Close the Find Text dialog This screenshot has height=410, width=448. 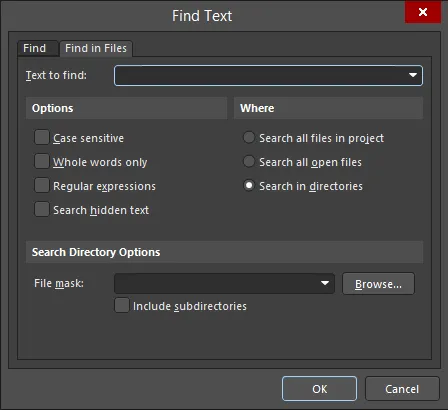[x=423, y=12]
